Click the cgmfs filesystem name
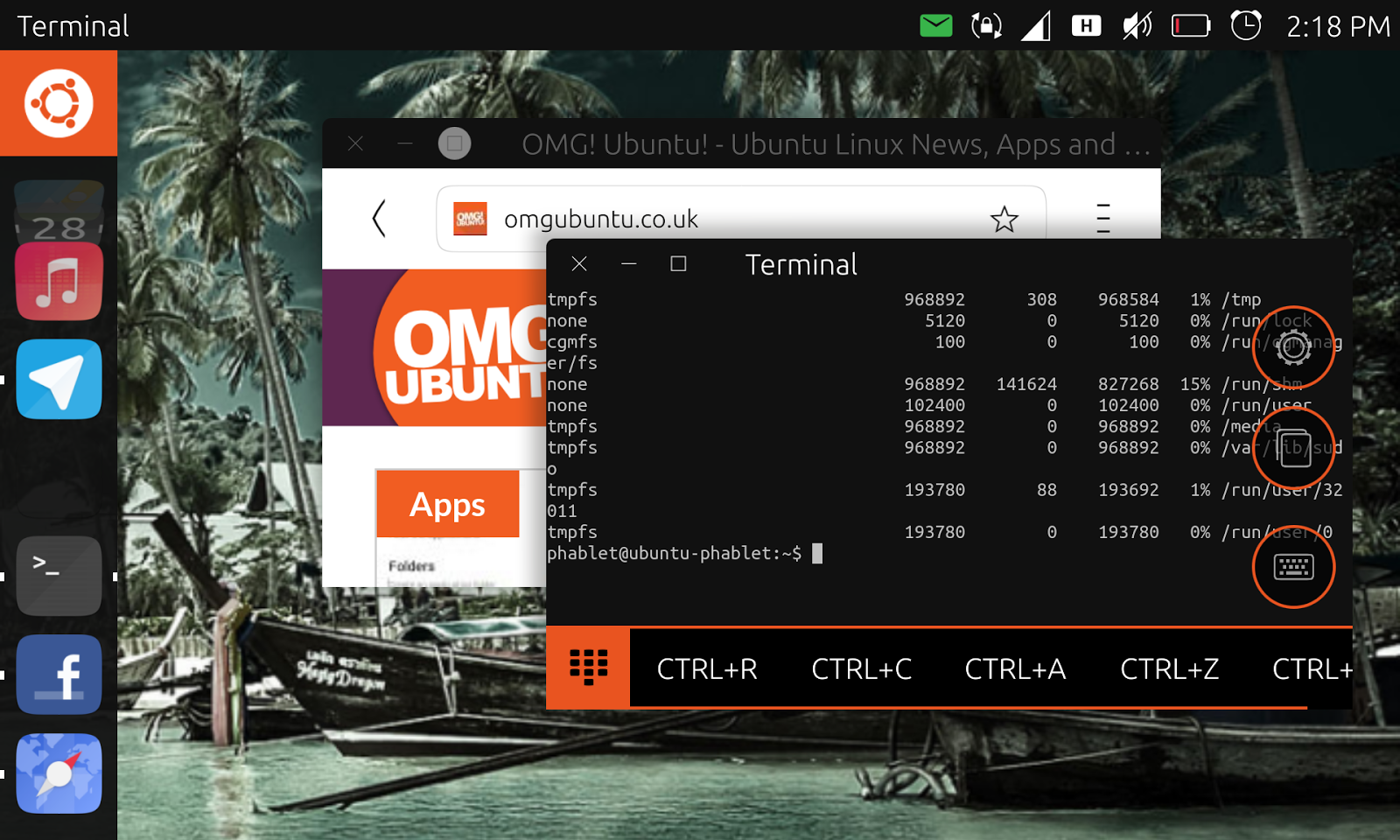Viewport: 1400px width, 840px height. click(572, 342)
